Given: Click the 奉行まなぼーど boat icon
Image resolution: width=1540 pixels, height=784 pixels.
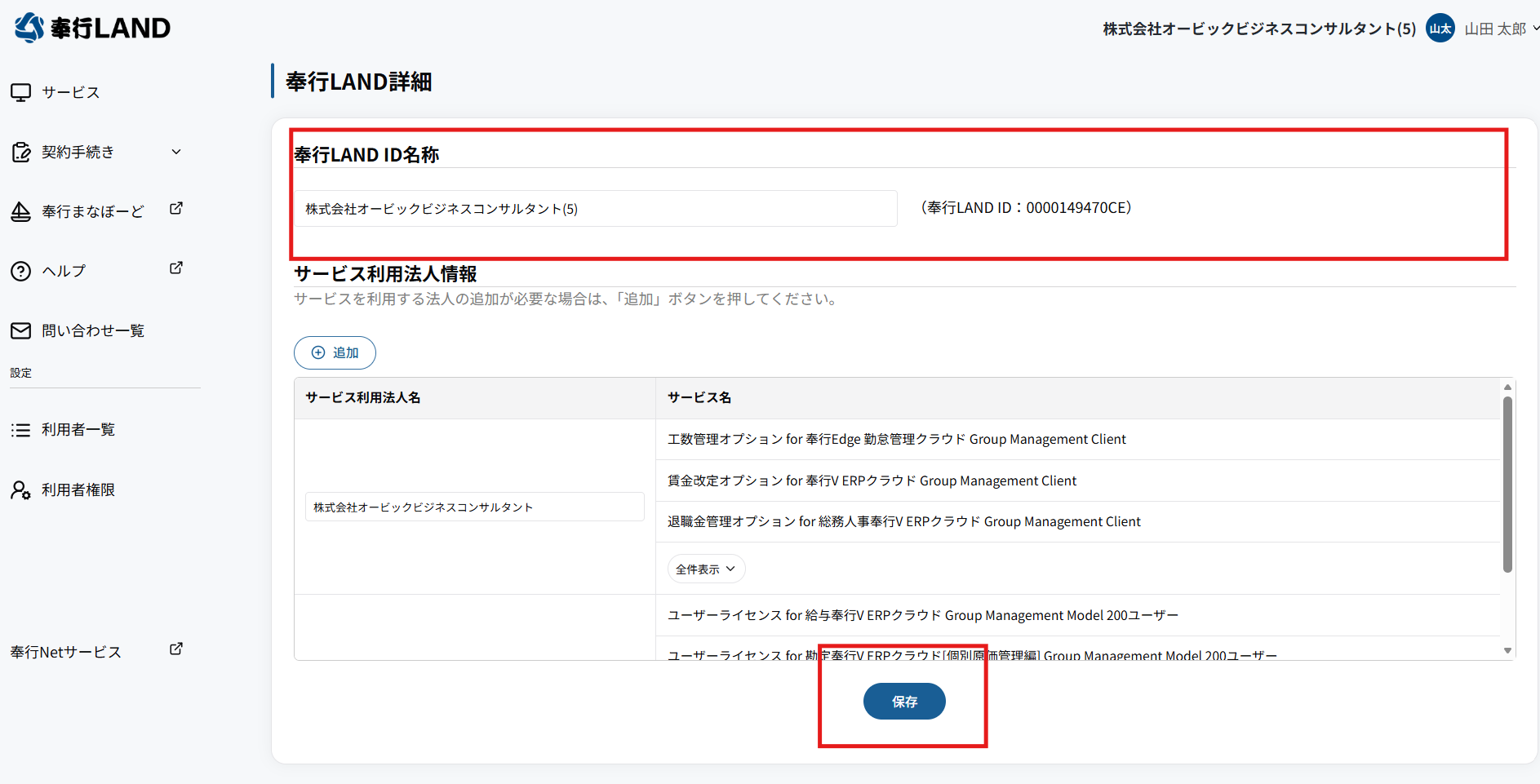Looking at the screenshot, I should (x=21, y=212).
